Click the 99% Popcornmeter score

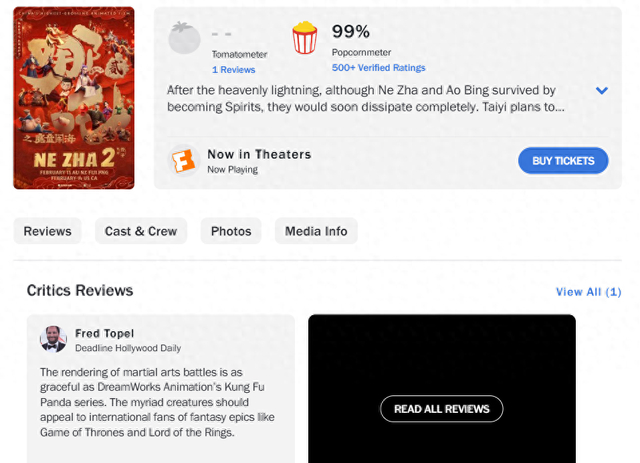pos(351,32)
